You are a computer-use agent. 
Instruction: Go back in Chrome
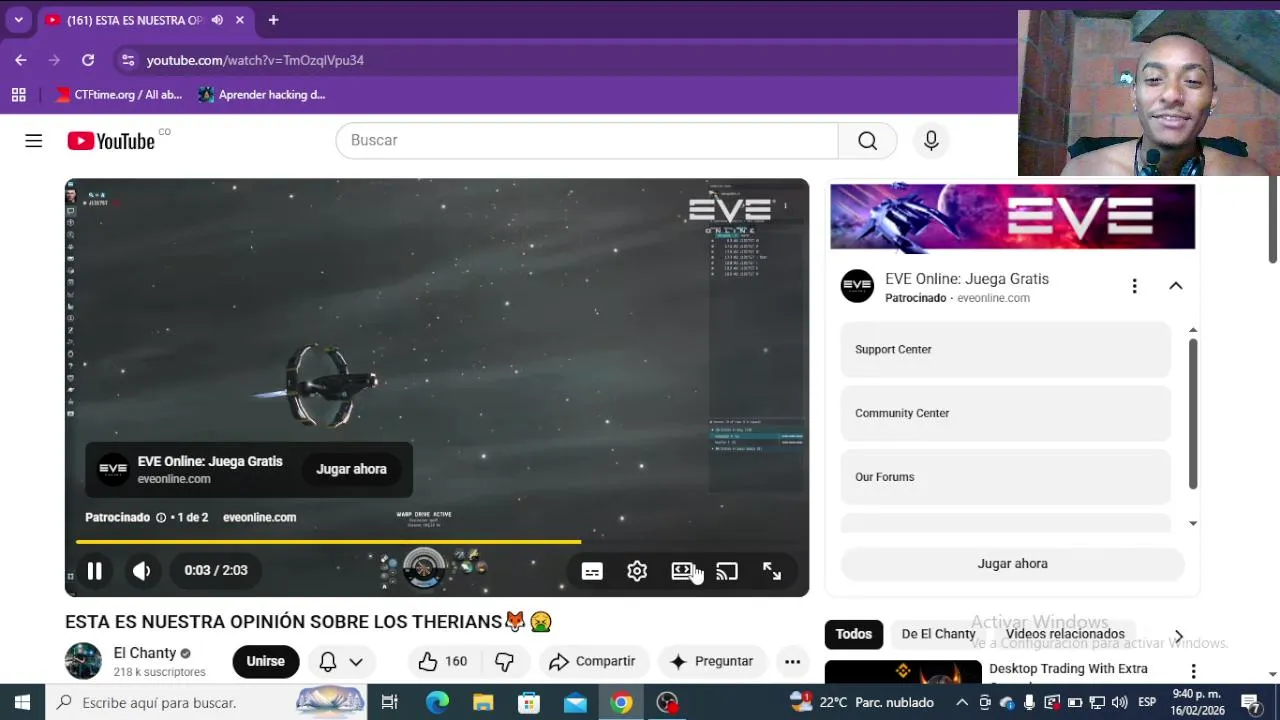(x=21, y=60)
